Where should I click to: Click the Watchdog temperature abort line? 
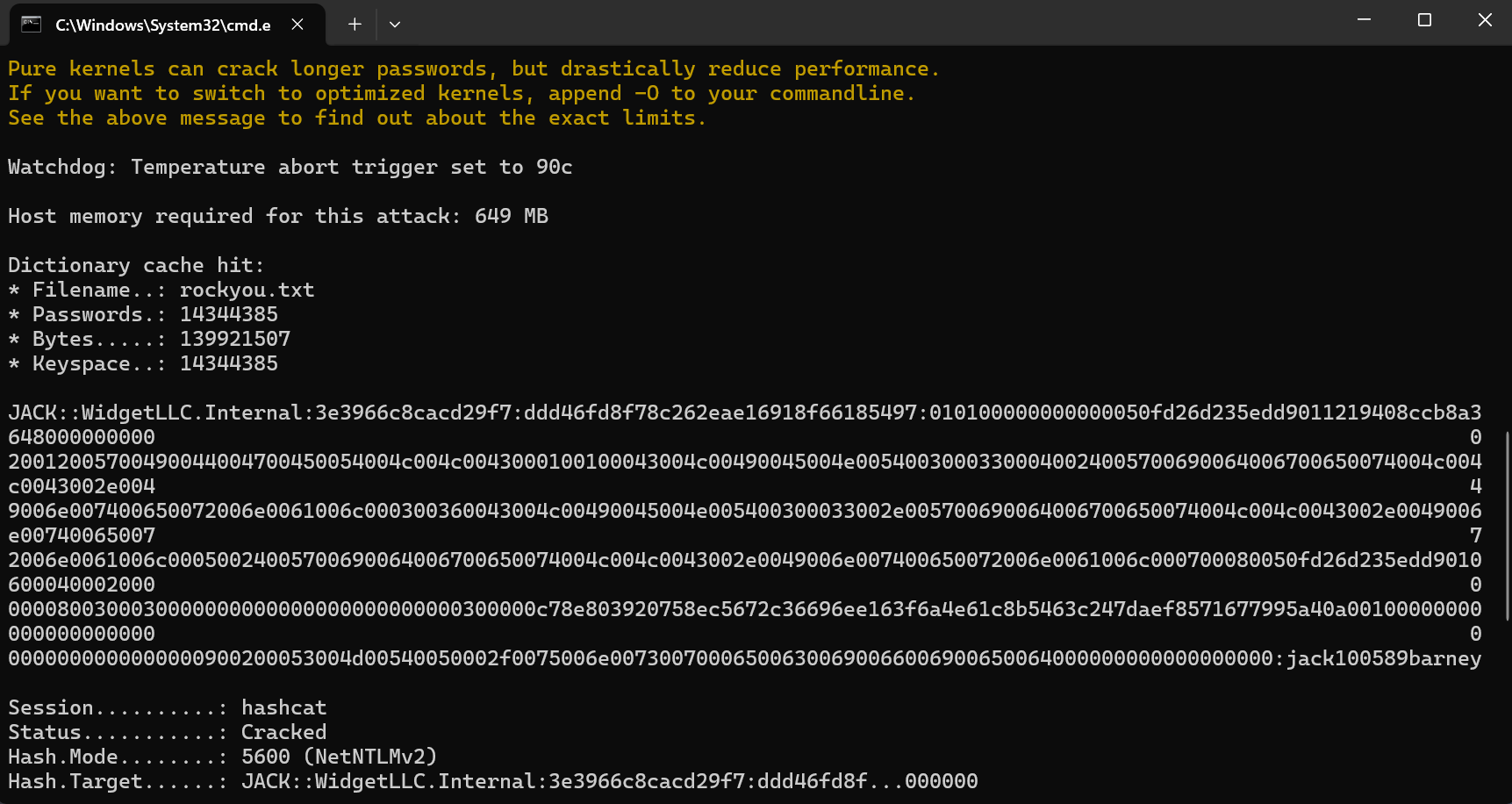[x=290, y=167]
